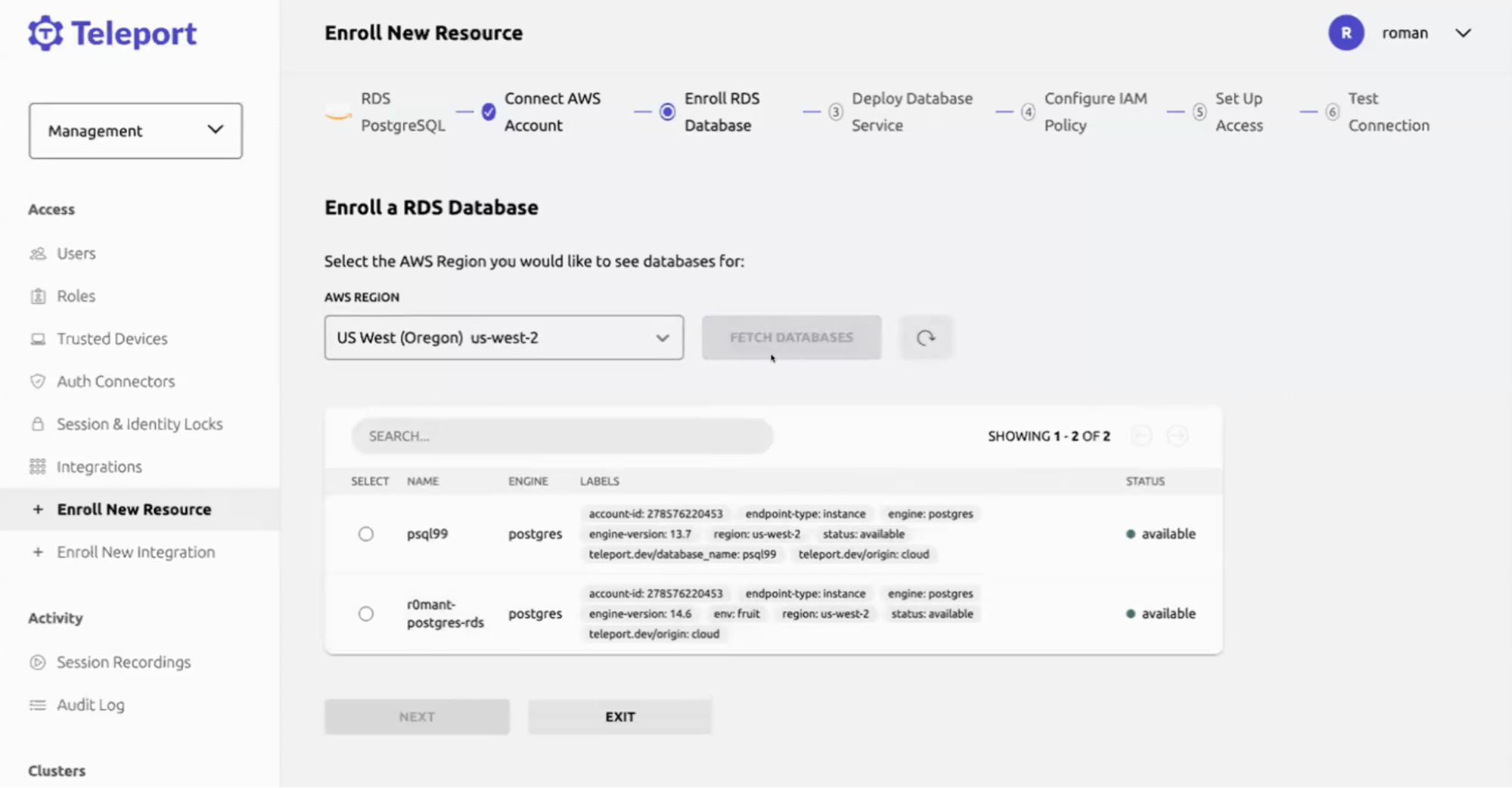Click the refresh databases icon button
The image size is (1512, 788).
926,337
